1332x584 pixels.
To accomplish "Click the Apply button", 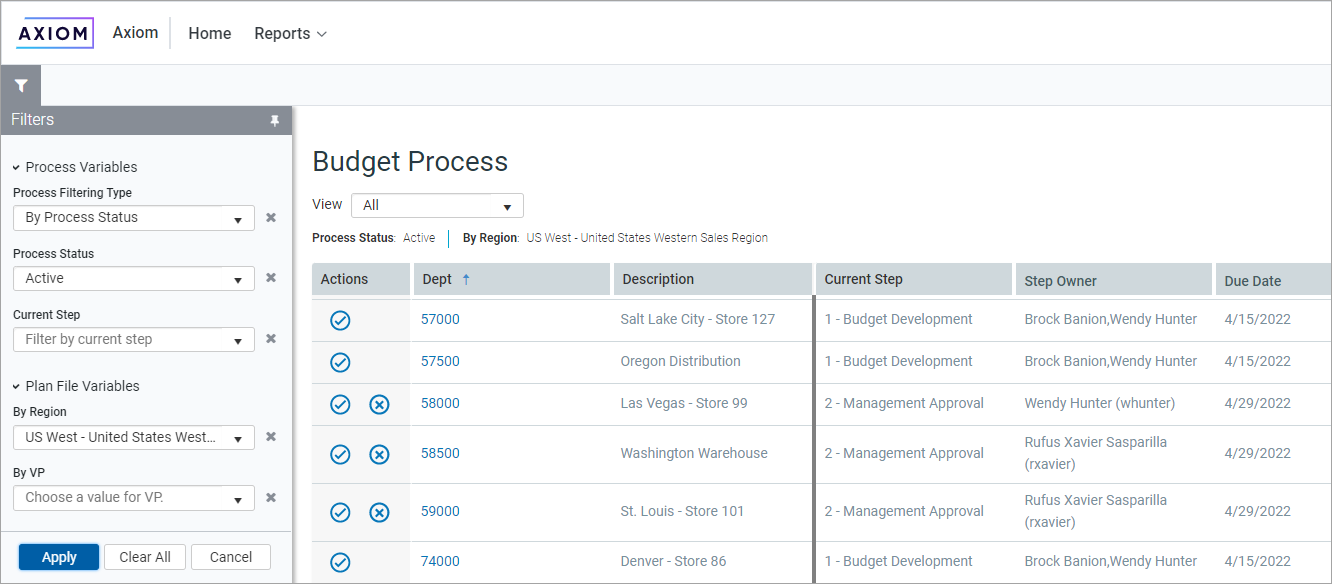I will pyautogui.click(x=59, y=557).
